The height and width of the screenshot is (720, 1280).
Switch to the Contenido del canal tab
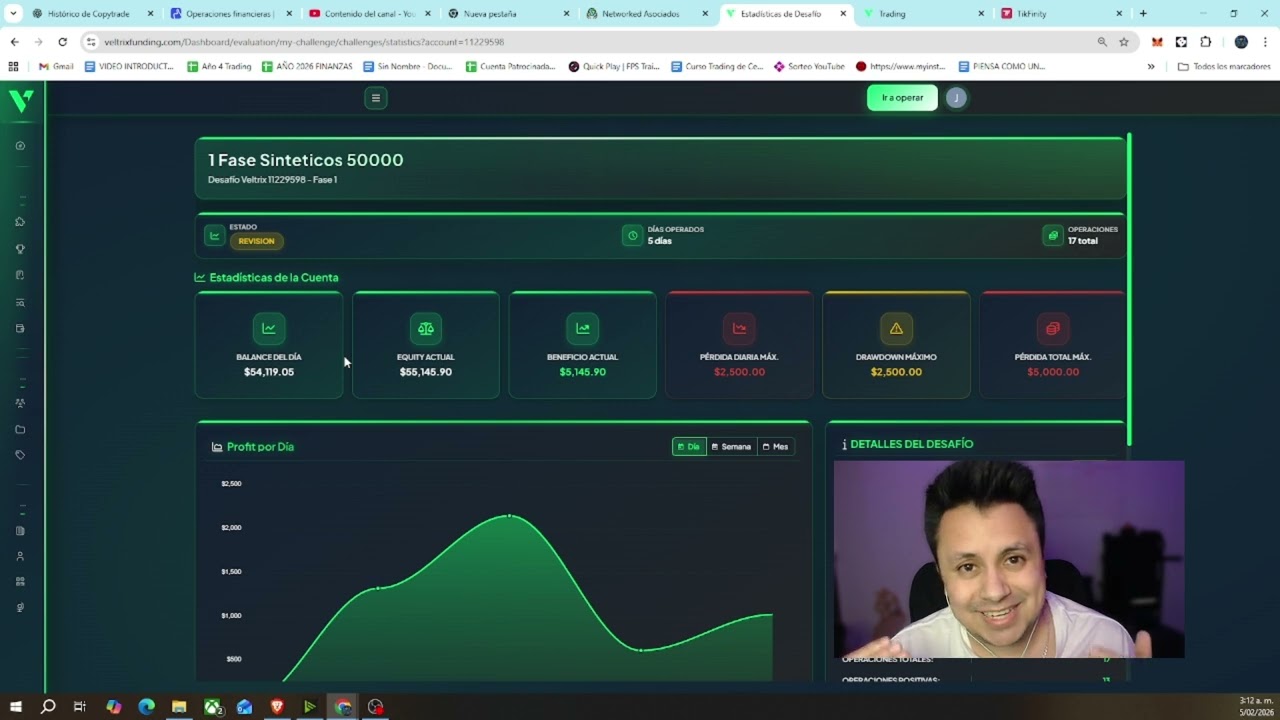point(370,14)
